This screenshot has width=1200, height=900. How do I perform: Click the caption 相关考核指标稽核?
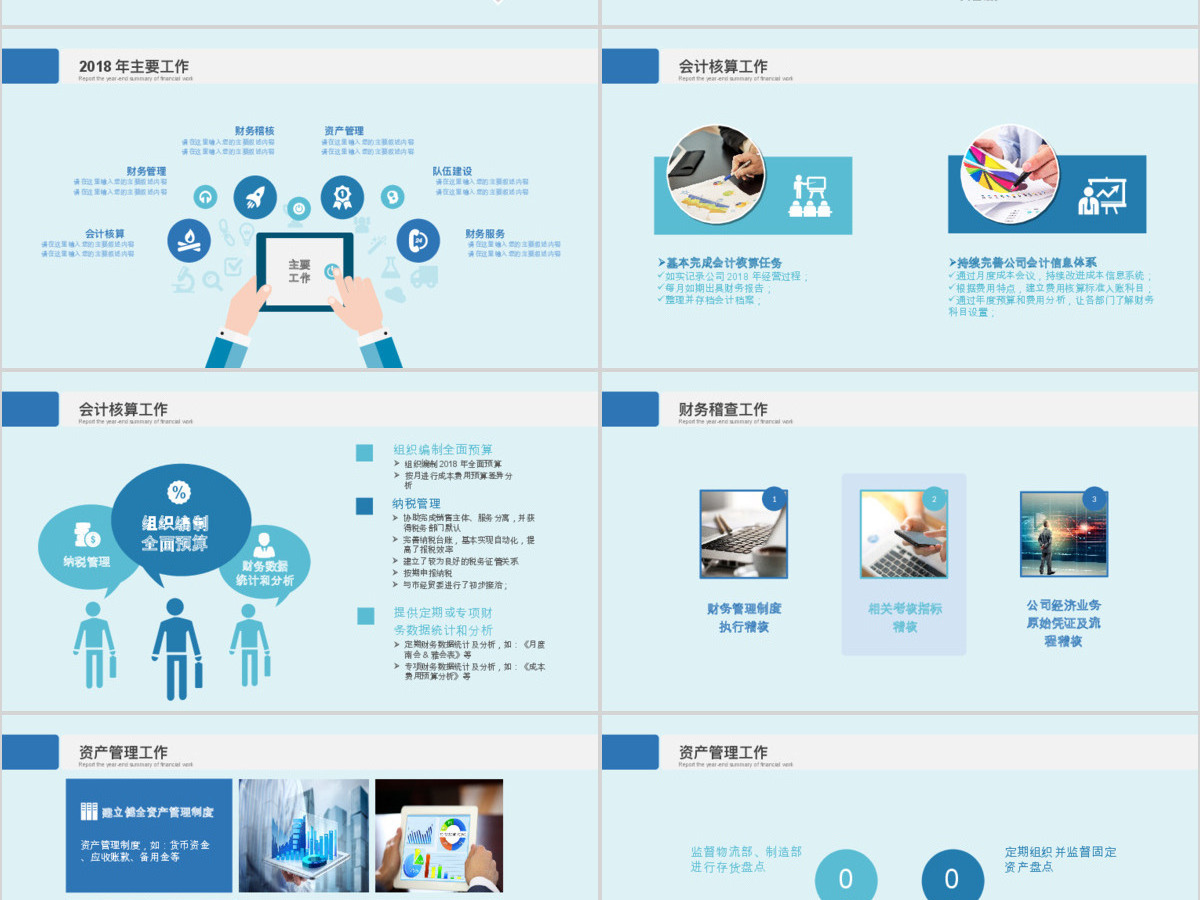pyautogui.click(x=904, y=617)
